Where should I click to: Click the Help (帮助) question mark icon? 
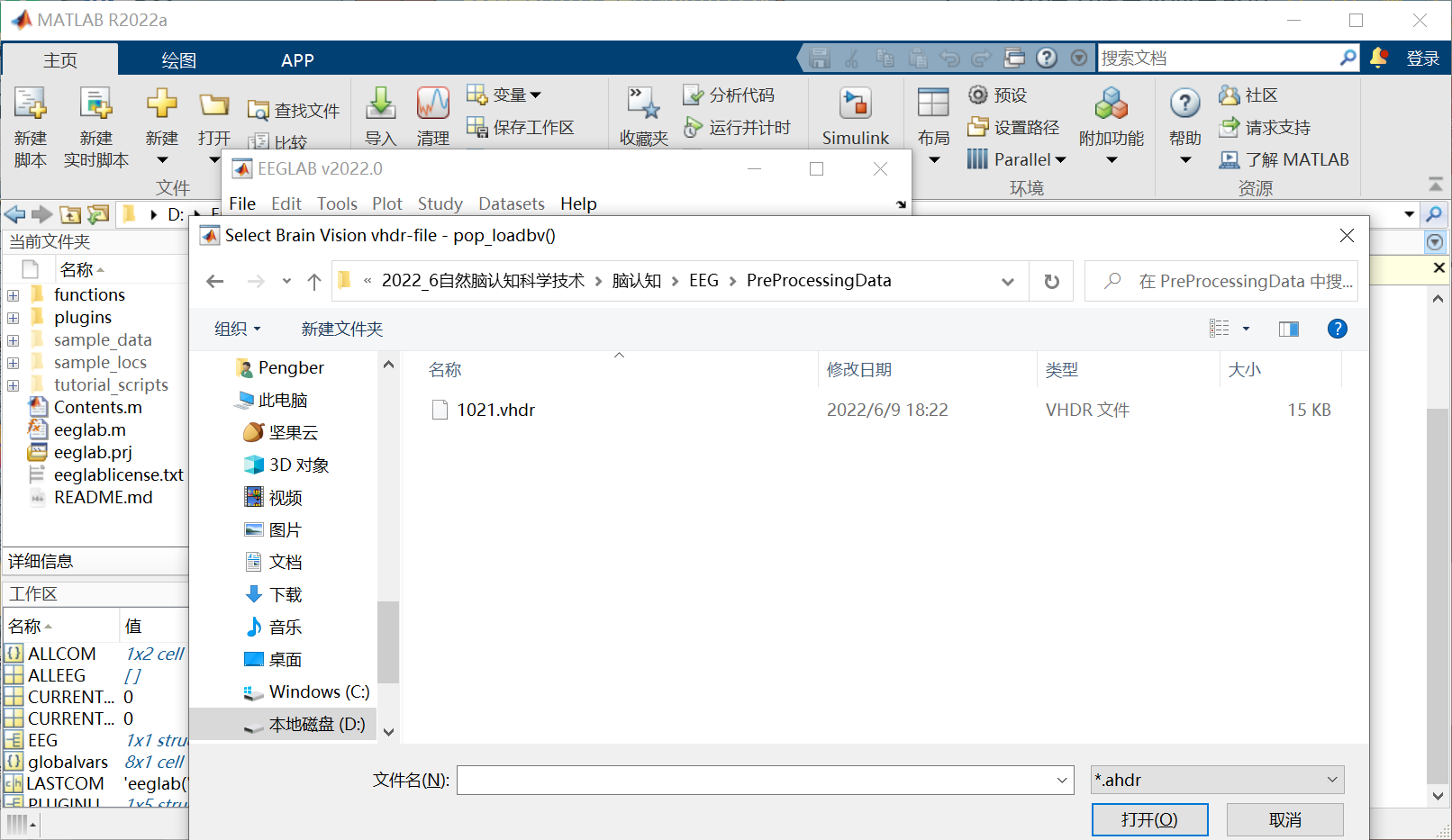(x=1185, y=104)
